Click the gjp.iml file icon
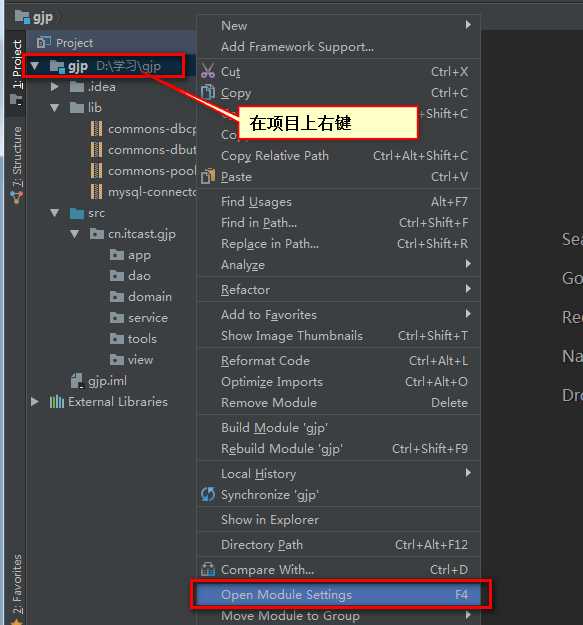Viewport: 583px width, 625px height. (x=77, y=381)
